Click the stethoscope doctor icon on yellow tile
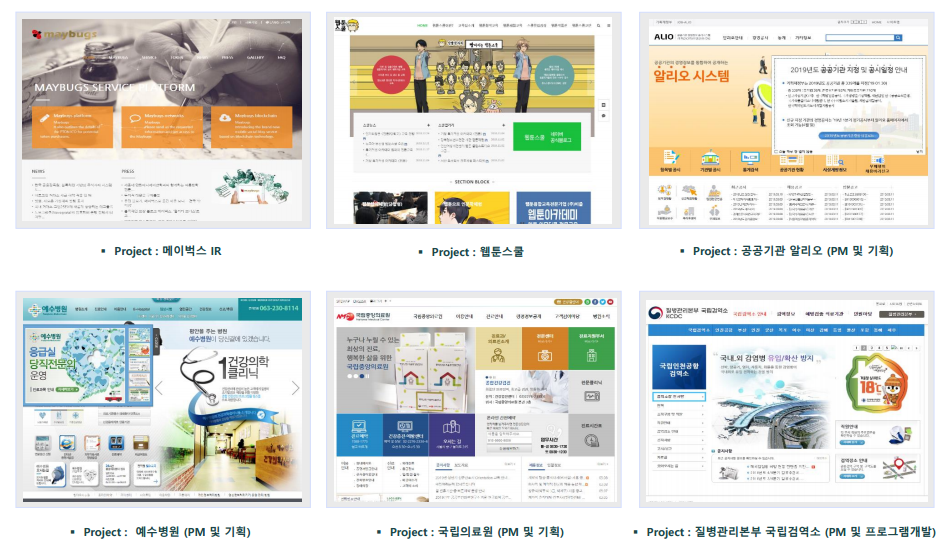951x556 pixels. point(499,356)
